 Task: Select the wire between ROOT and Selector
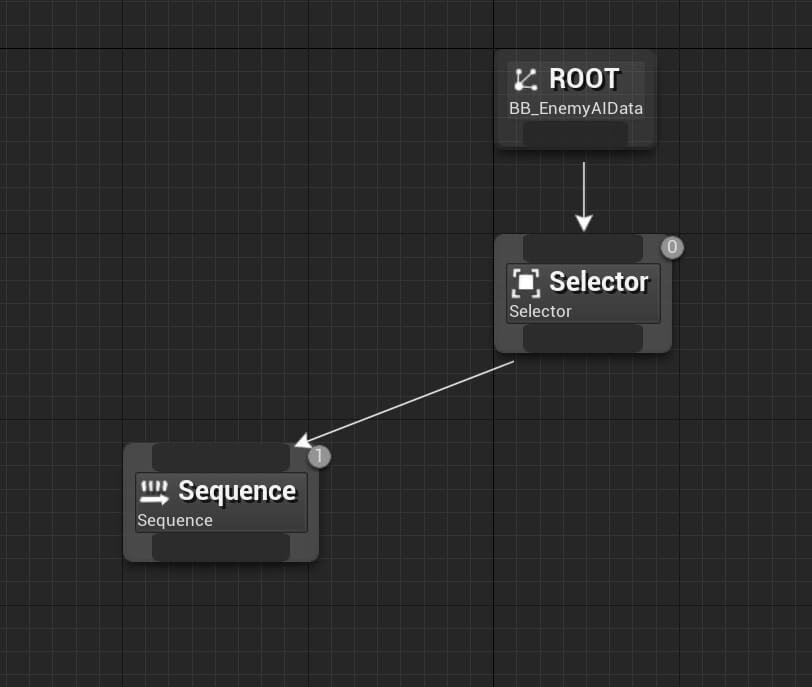(x=584, y=190)
